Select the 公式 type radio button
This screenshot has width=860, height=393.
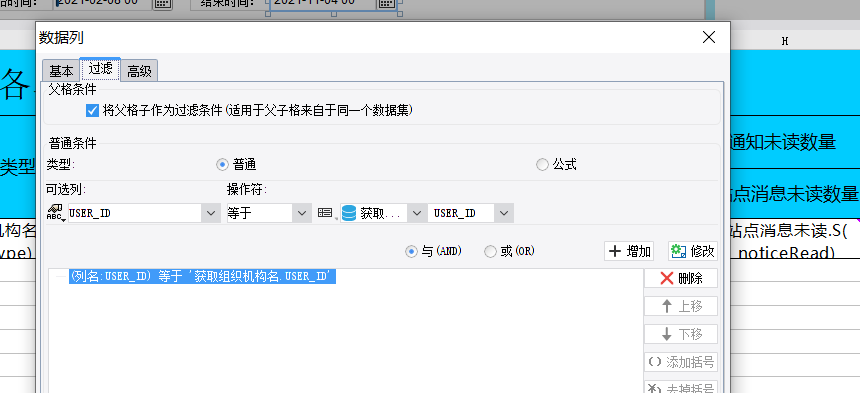pos(542,164)
